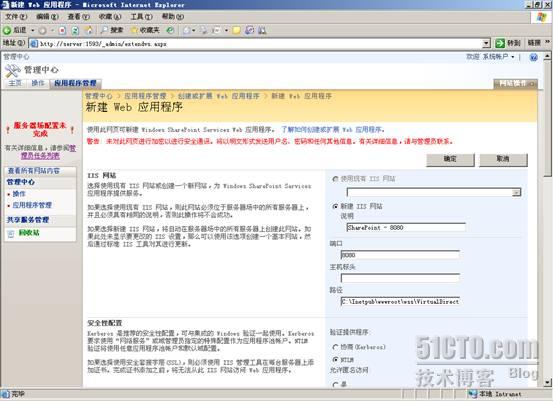553x401 pixels.
Task: Click the Research toolbar icon
Action: pos(249,31)
